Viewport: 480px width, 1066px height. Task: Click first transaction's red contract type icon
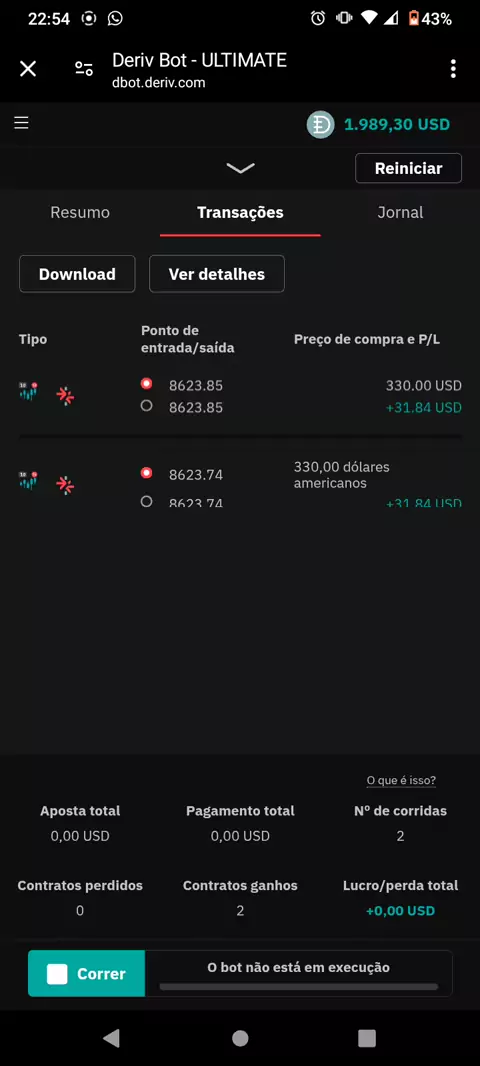pyautogui.click(x=65, y=395)
